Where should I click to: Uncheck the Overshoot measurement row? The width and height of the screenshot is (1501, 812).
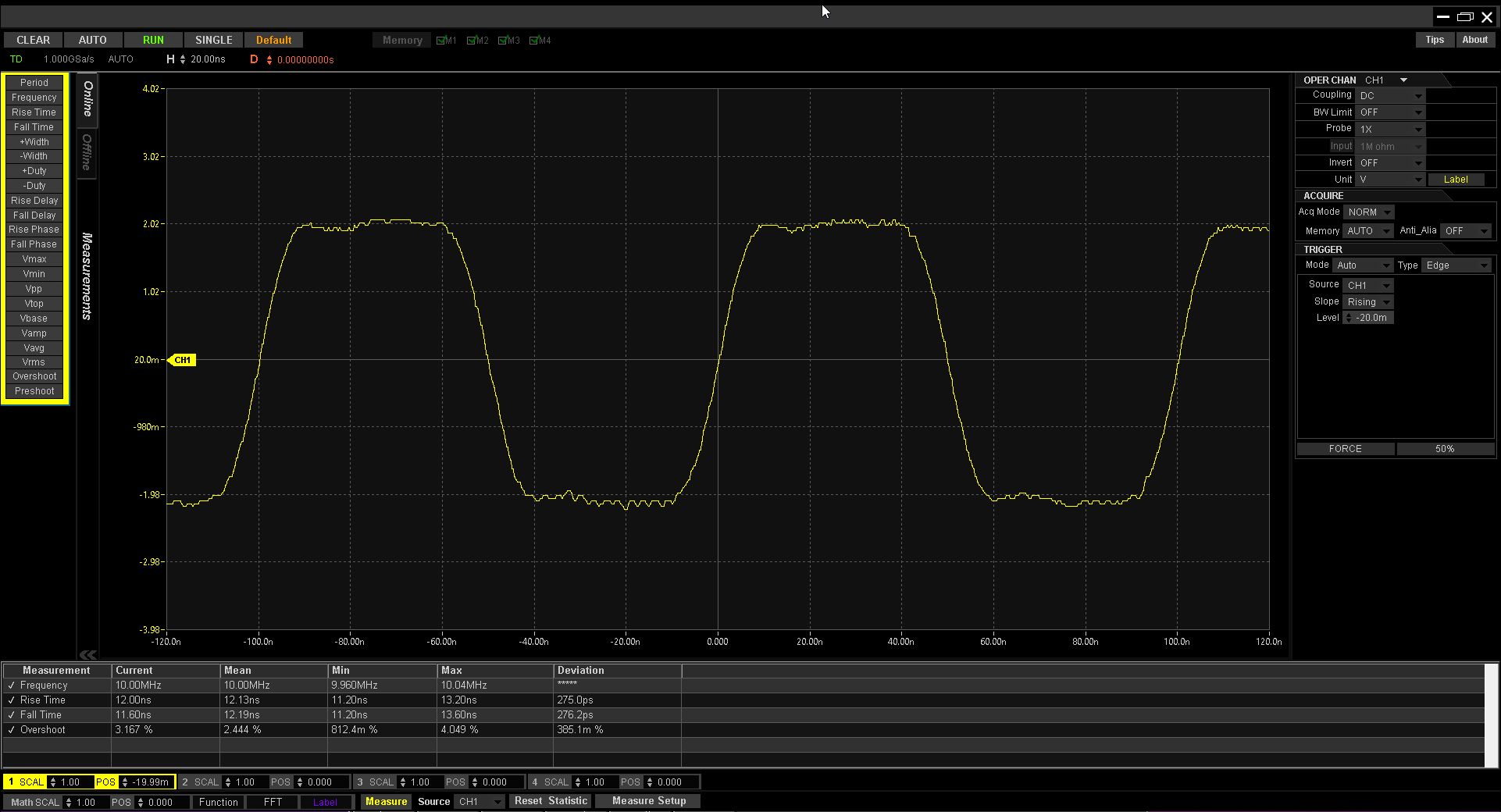(12, 730)
